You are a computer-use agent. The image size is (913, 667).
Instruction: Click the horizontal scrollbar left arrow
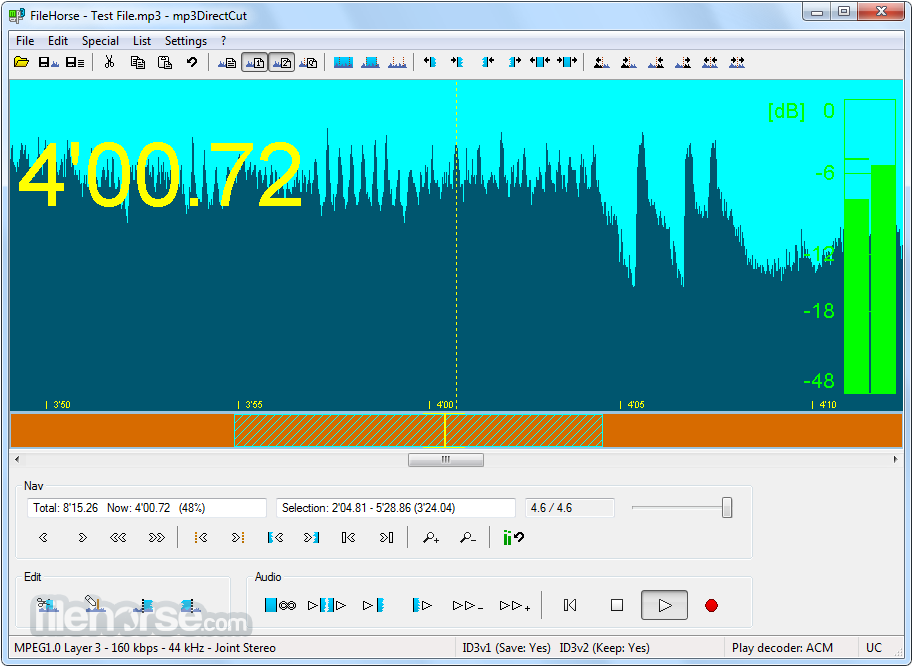click(17, 460)
